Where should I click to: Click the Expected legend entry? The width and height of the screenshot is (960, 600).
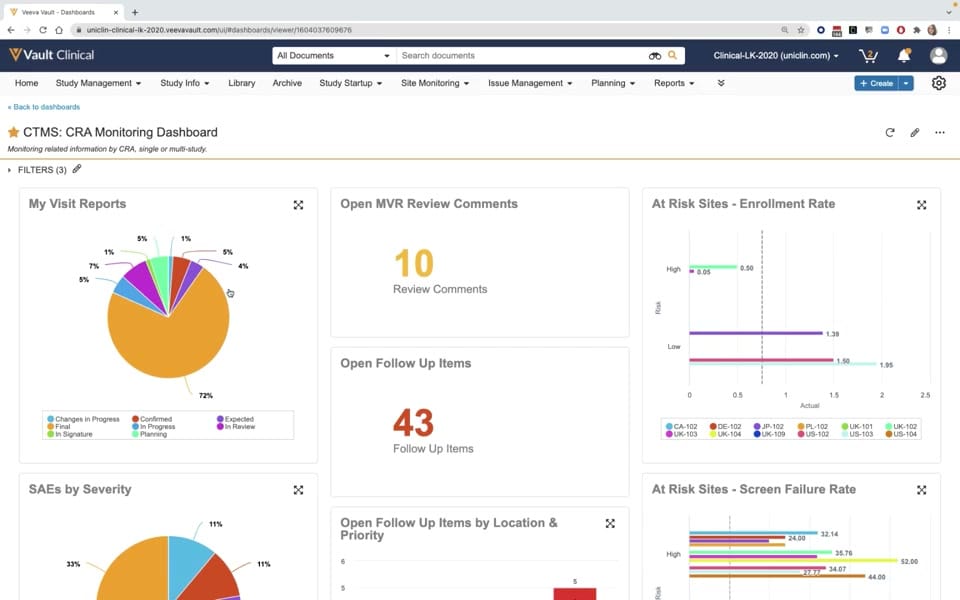coord(235,419)
